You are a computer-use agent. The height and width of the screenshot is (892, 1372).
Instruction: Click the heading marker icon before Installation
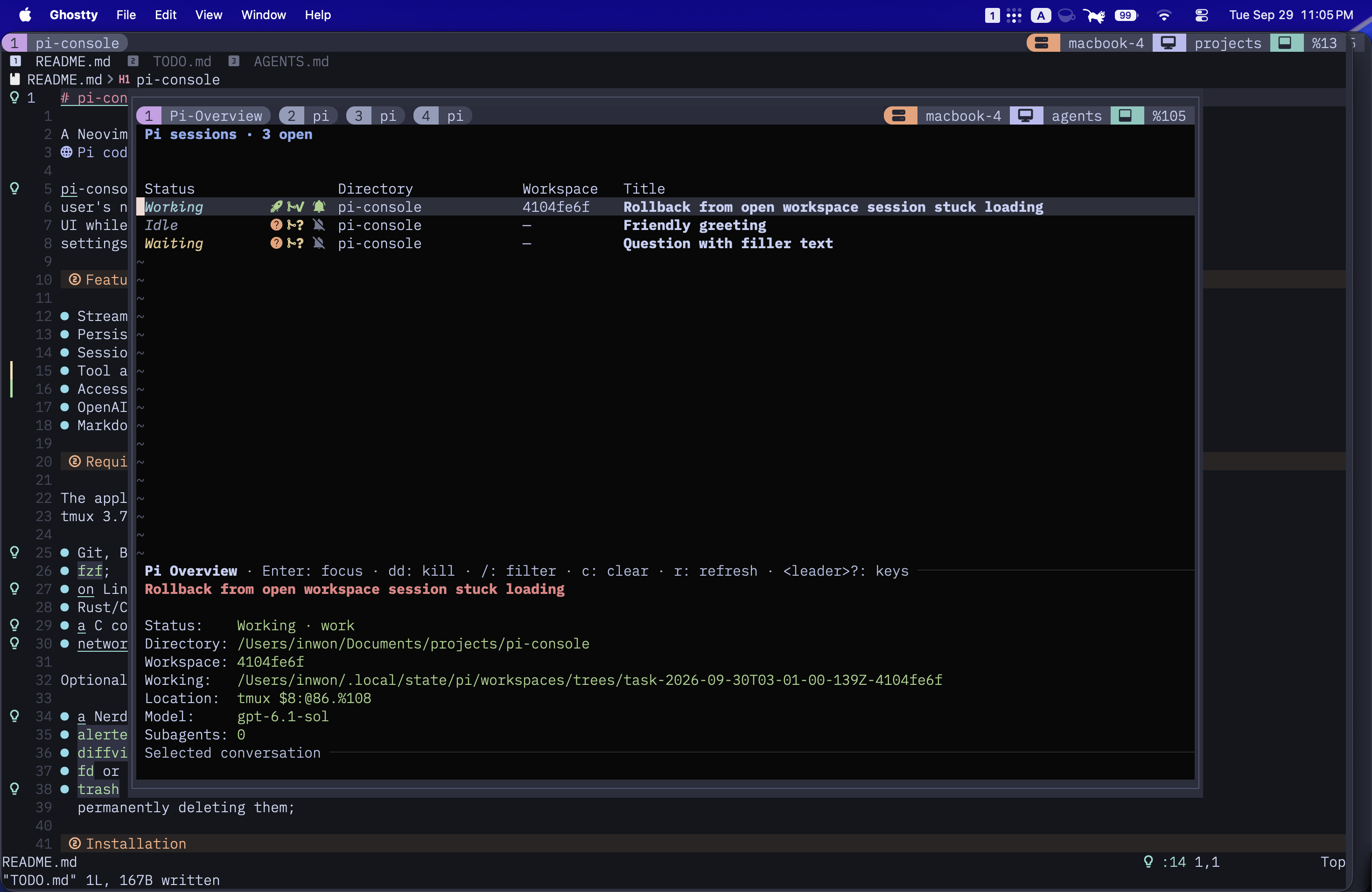point(74,843)
